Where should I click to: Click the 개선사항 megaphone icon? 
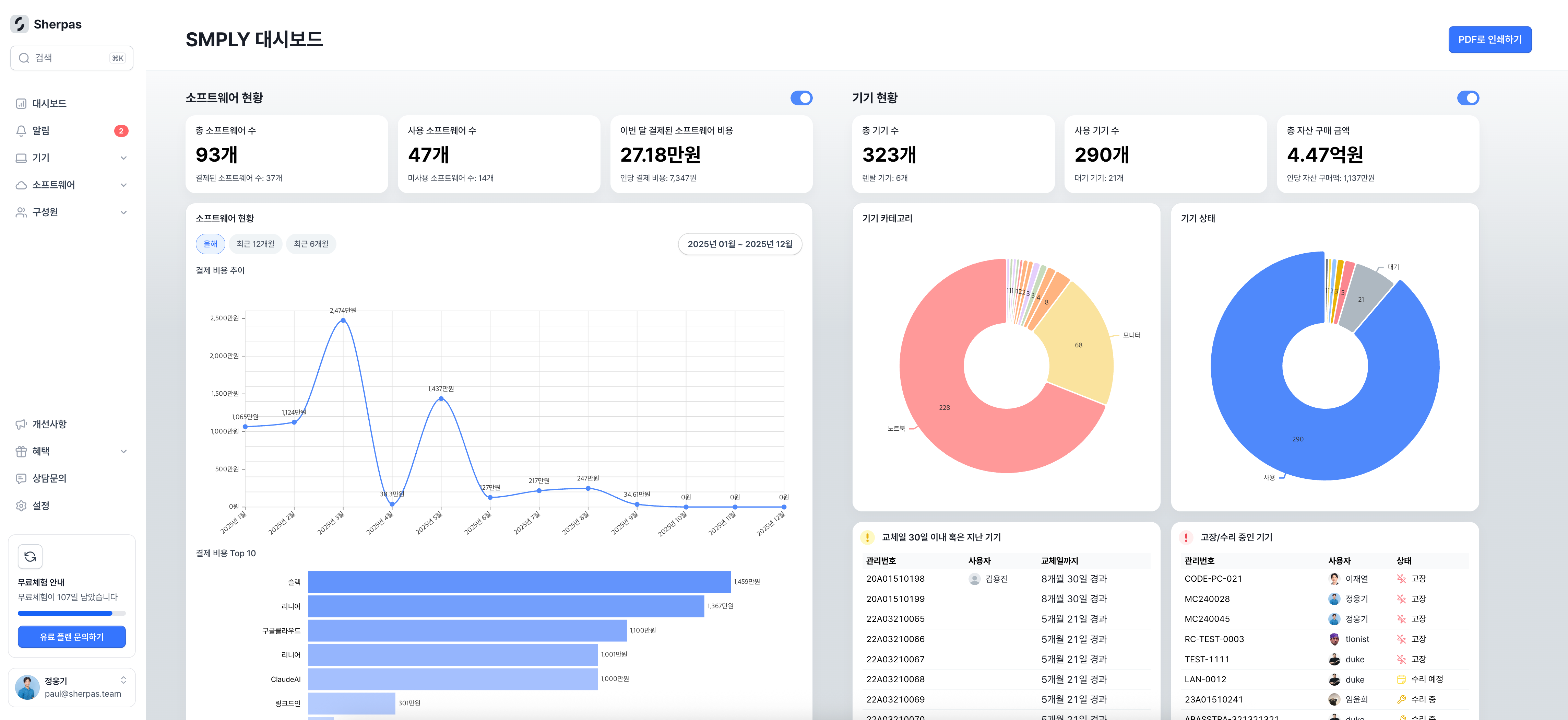tap(21, 424)
